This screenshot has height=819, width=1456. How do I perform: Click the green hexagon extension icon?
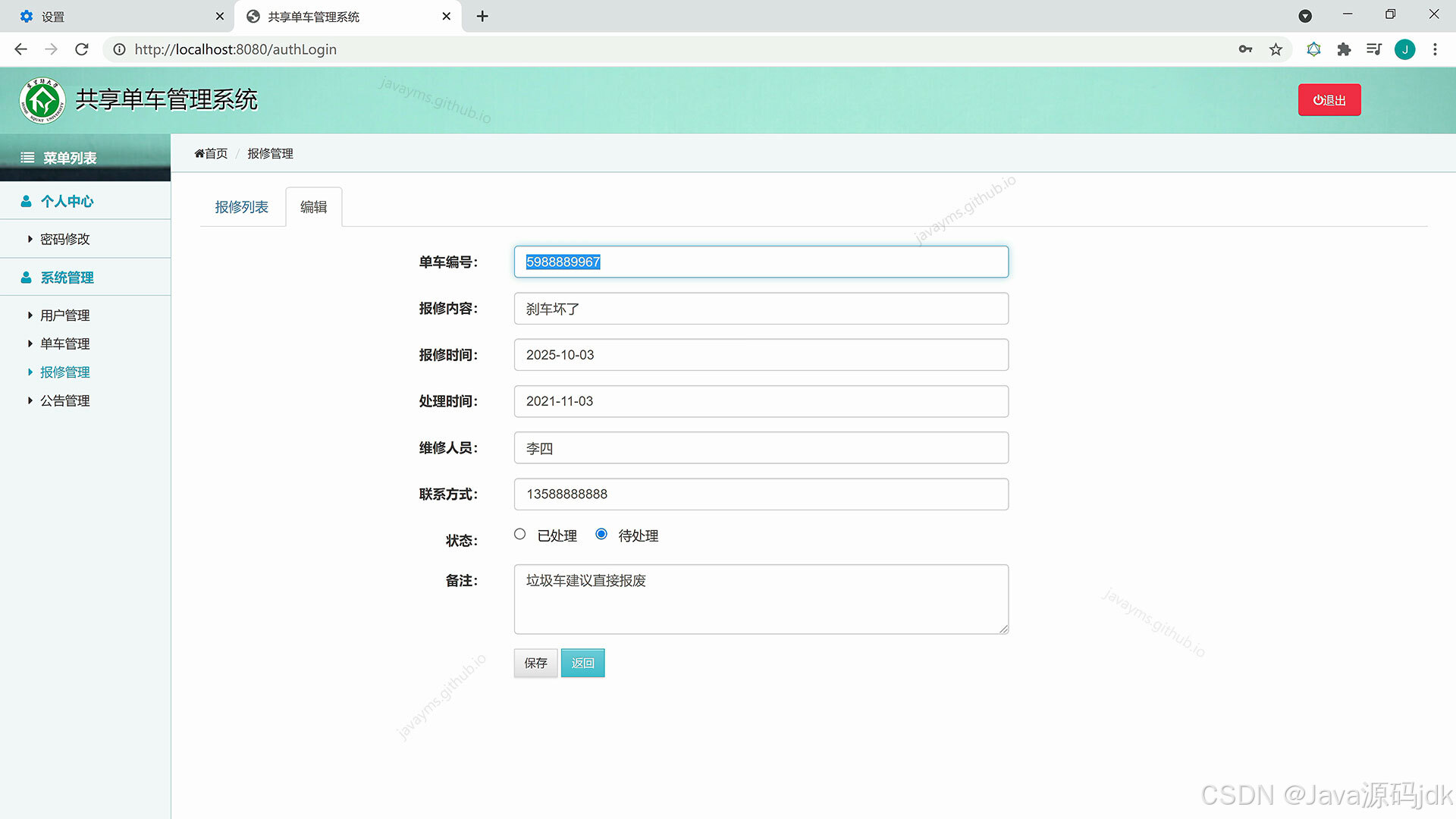pyautogui.click(x=1313, y=49)
